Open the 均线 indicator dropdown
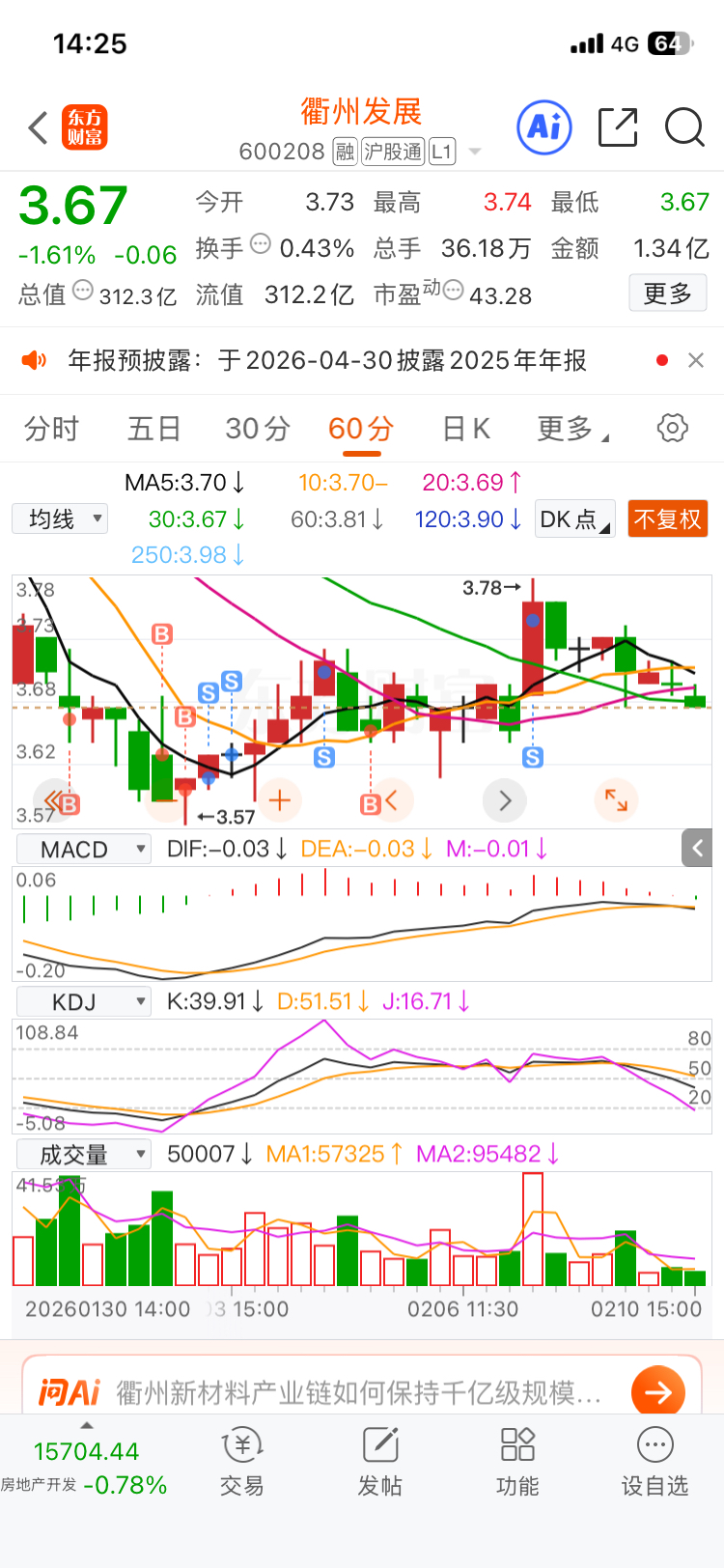The width and height of the screenshot is (724, 1568). [x=60, y=518]
